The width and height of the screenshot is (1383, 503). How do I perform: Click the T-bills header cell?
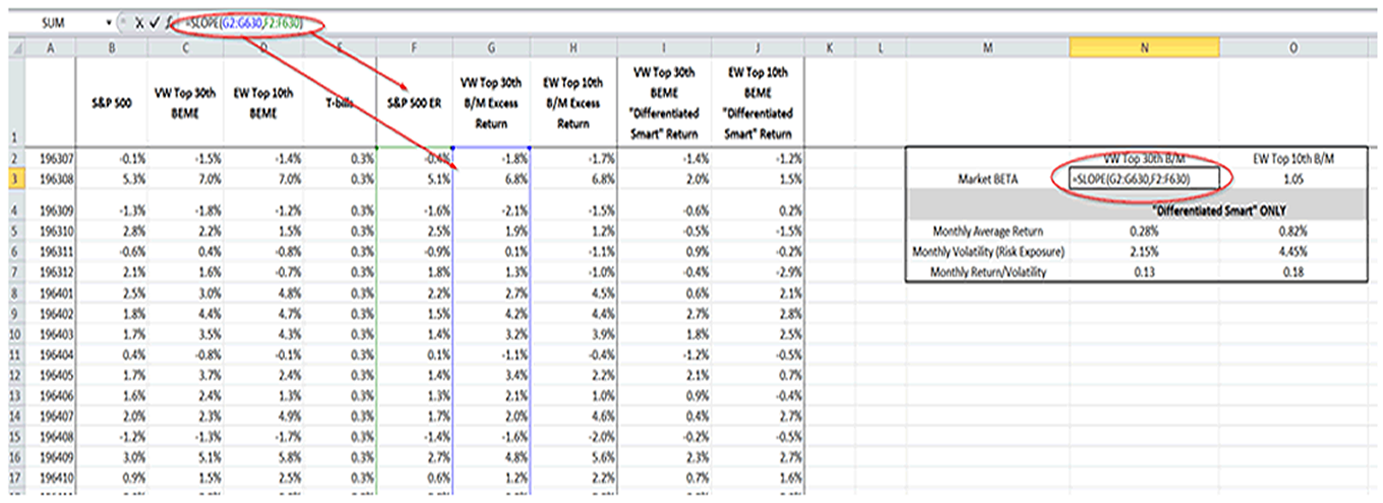(x=339, y=102)
